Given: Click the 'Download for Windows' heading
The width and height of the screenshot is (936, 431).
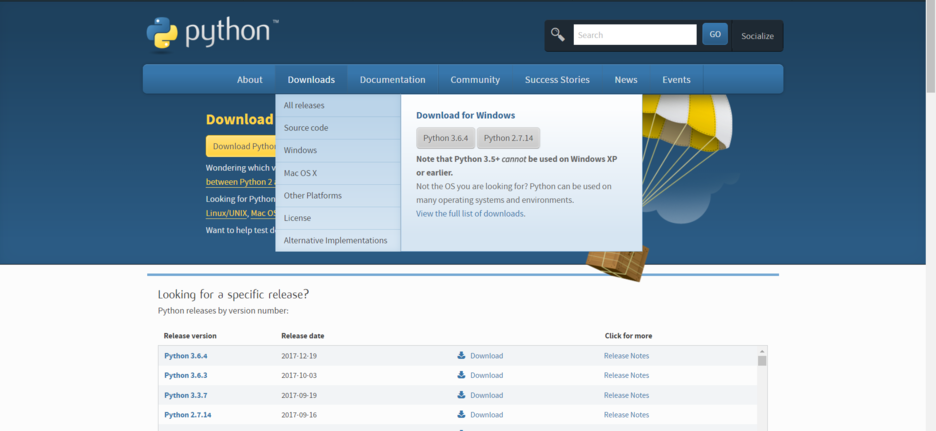Looking at the screenshot, I should tap(466, 115).
